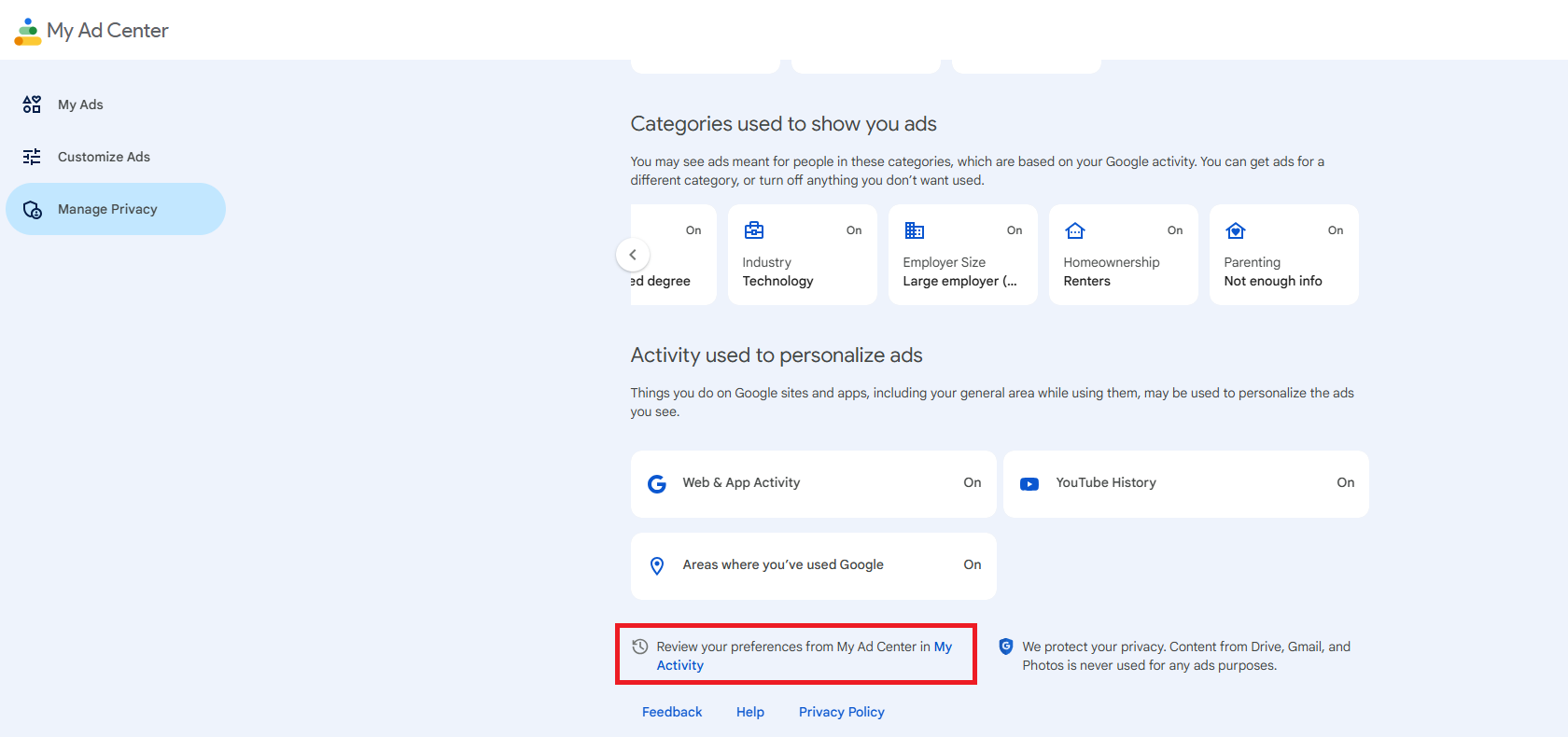
Task: Click the YouTube play icon
Action: coord(1029,484)
